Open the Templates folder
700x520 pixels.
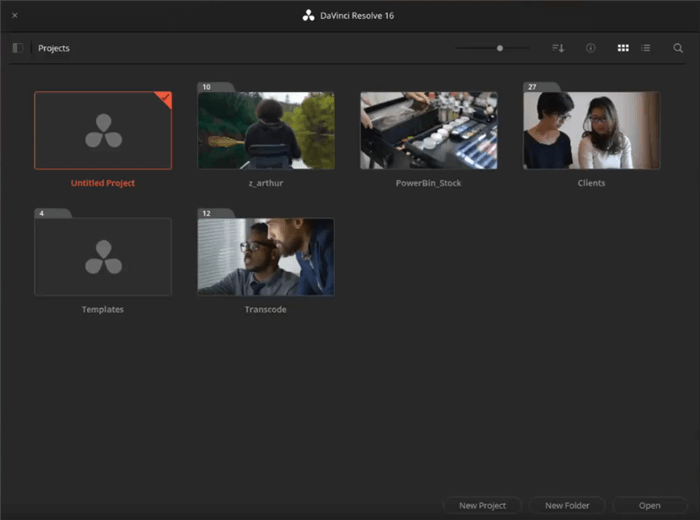(103, 257)
